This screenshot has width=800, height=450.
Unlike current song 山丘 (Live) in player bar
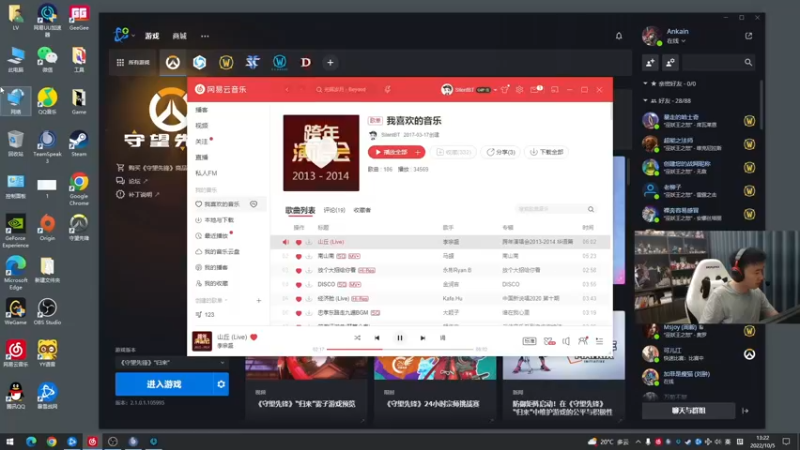coord(254,337)
